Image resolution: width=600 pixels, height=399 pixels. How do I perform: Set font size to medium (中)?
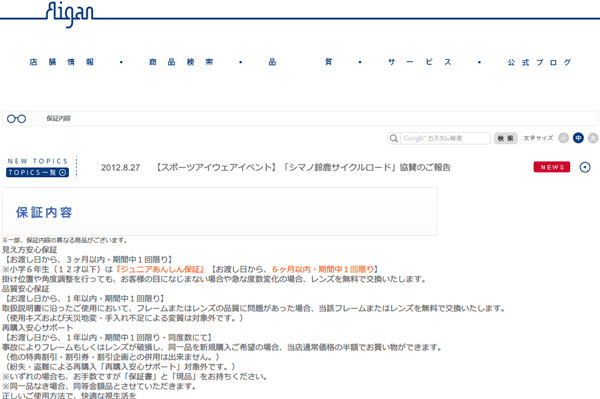pos(578,138)
